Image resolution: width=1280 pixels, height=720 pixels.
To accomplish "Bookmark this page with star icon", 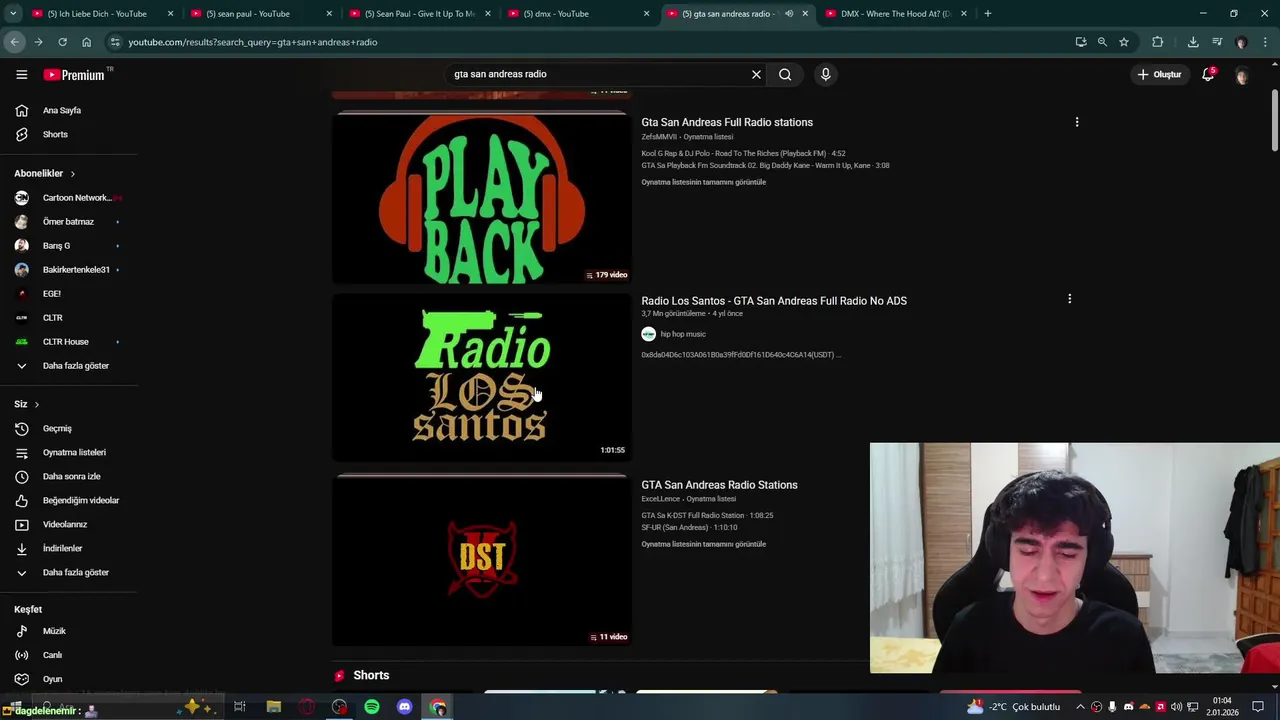I will (x=1124, y=42).
